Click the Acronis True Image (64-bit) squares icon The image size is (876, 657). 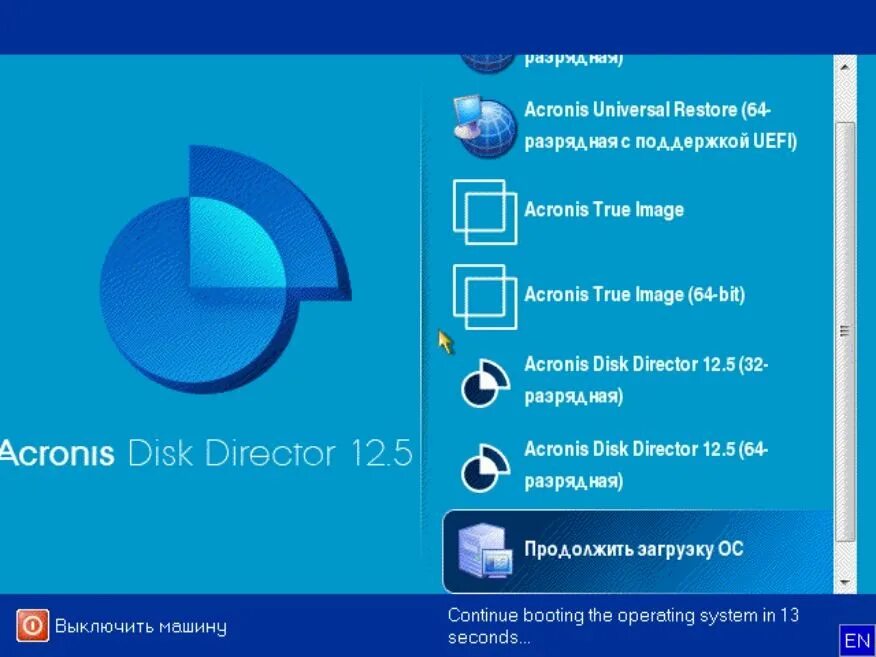[x=485, y=297]
